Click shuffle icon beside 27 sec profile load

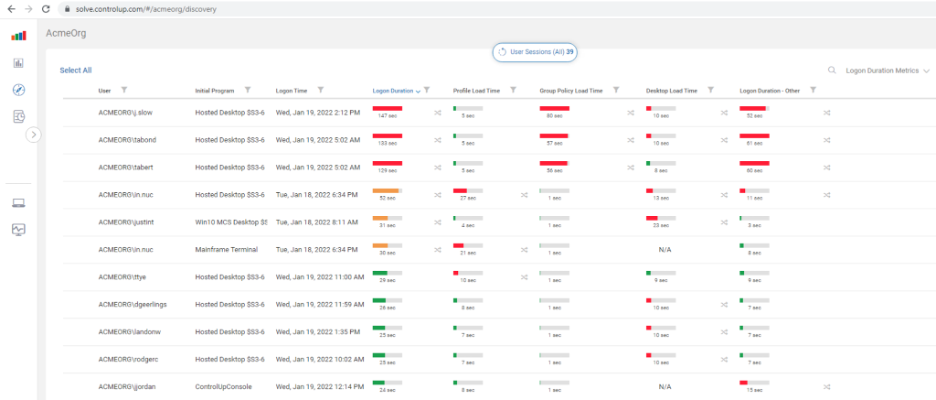point(524,195)
